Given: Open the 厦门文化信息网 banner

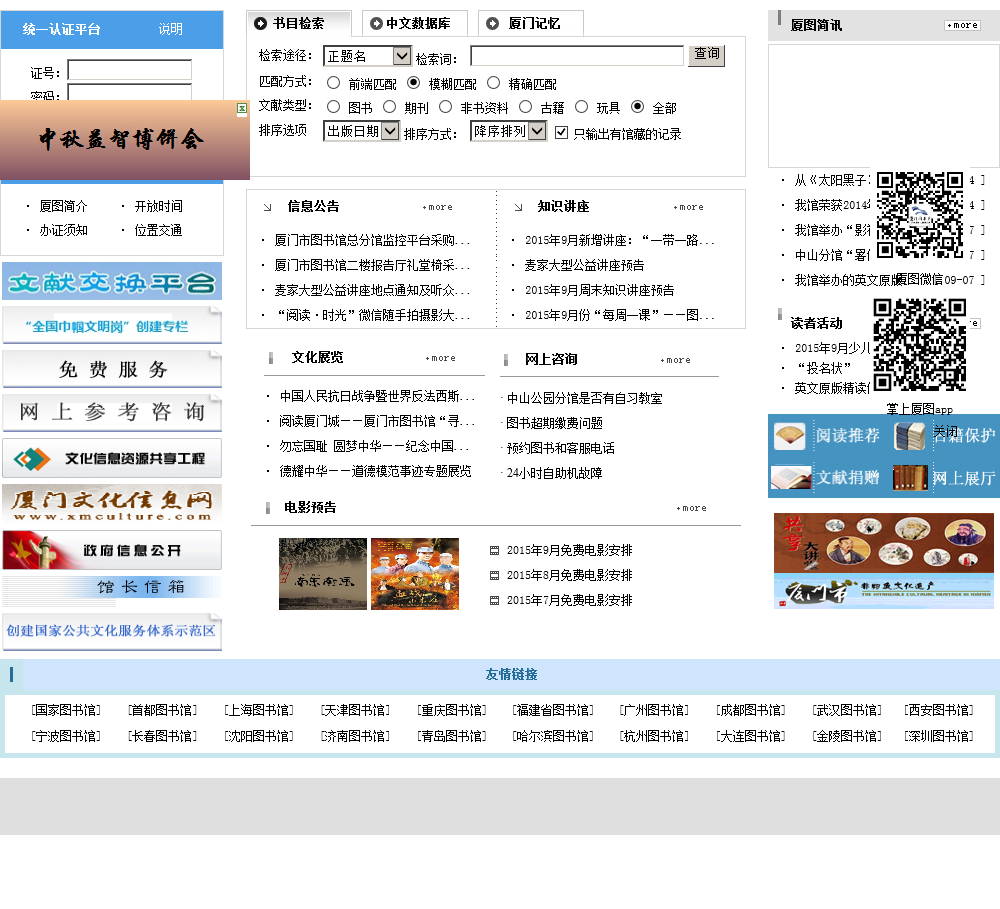Looking at the screenshot, I should (x=112, y=503).
